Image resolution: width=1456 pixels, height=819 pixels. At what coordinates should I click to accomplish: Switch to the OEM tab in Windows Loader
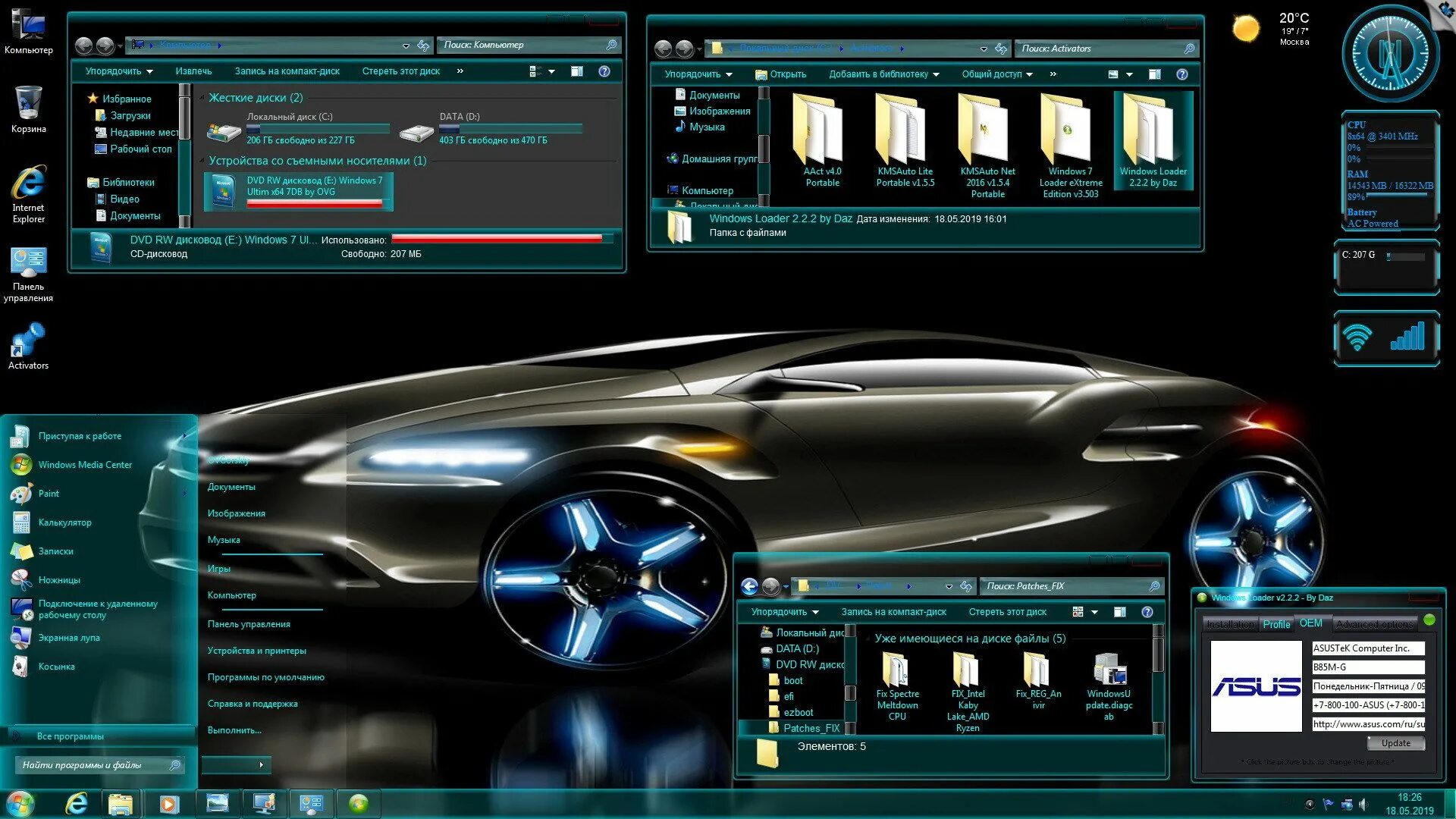[x=1311, y=623]
